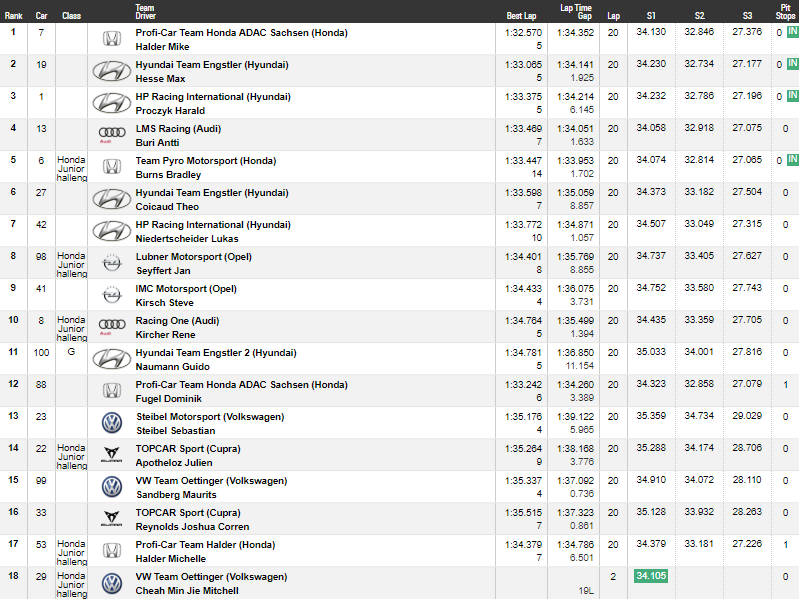799x601 pixels.
Task: Click the Class value G for car 100
Action: (71, 352)
